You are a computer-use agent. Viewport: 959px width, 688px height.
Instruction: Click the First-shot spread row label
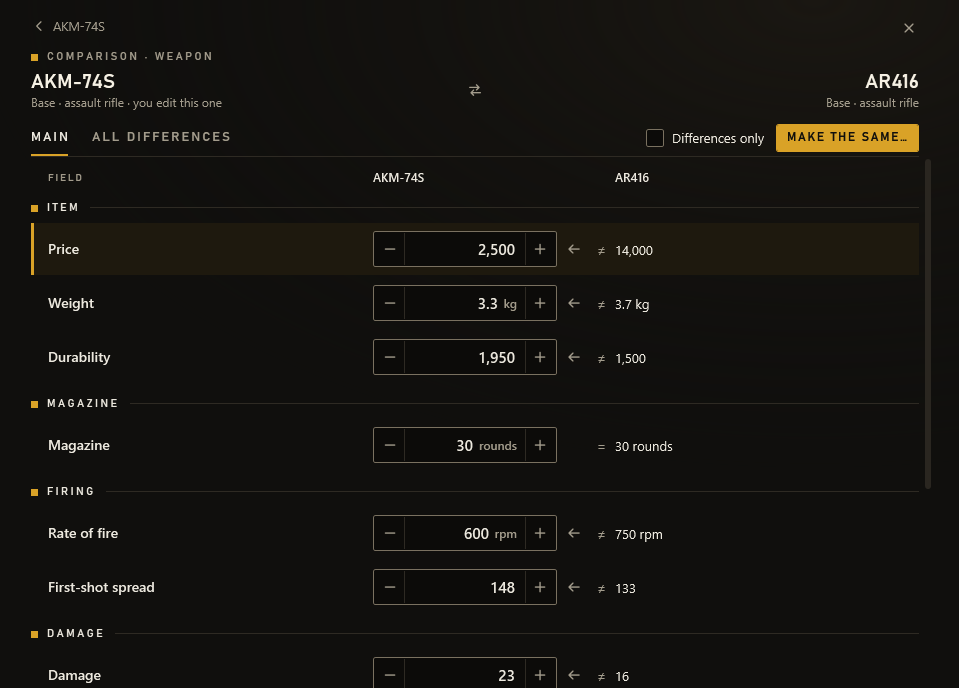(101, 586)
